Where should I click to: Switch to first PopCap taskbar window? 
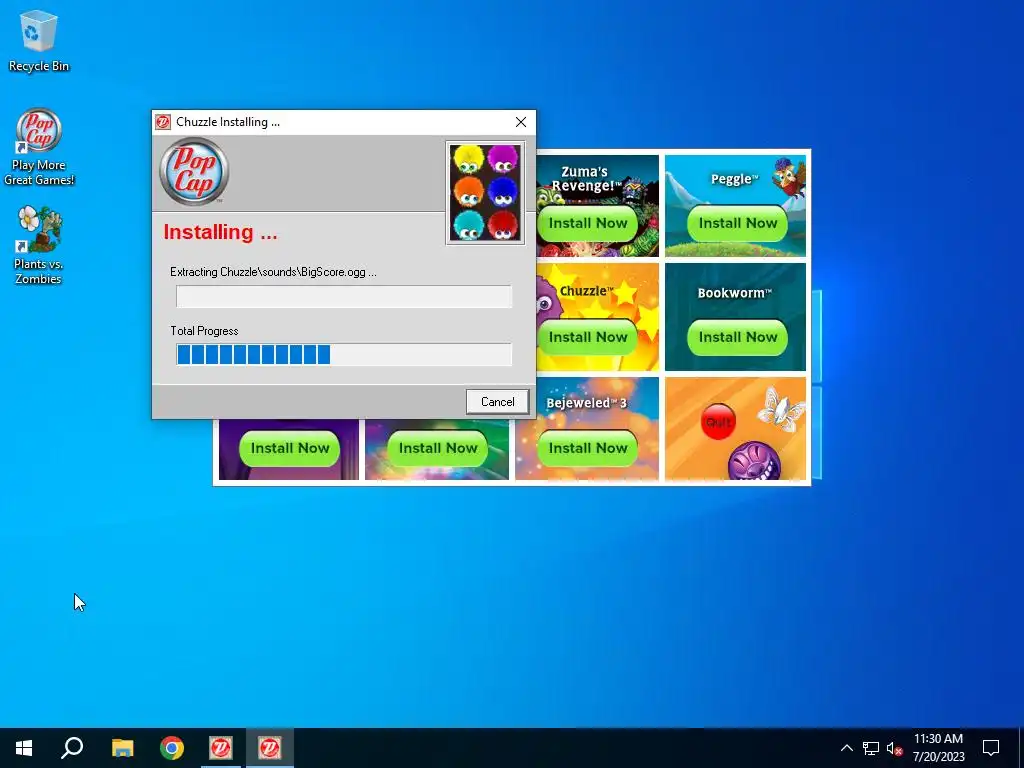[x=221, y=748]
